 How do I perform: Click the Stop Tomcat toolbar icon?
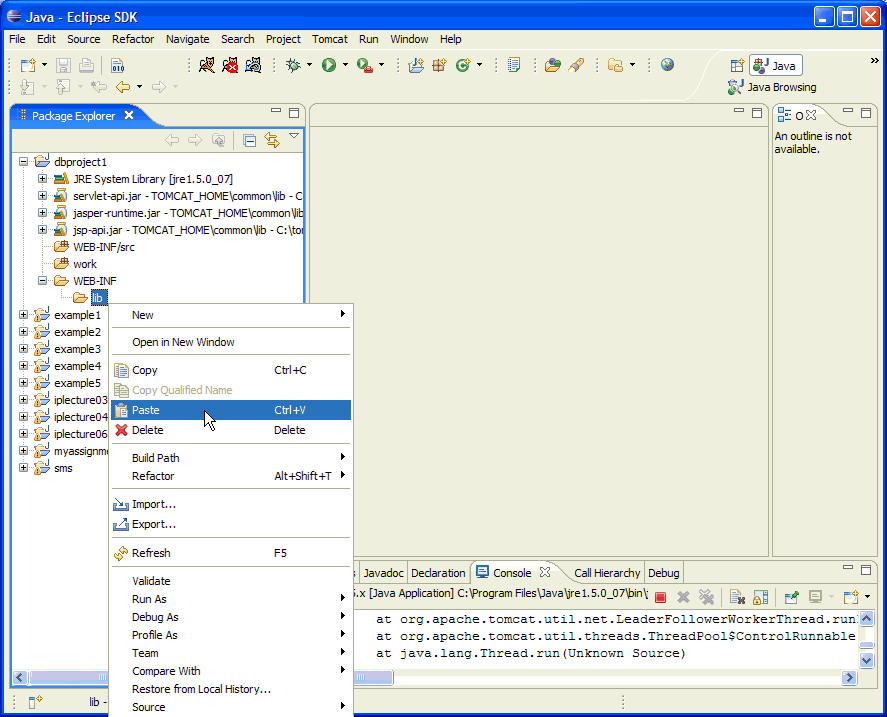[x=230, y=65]
